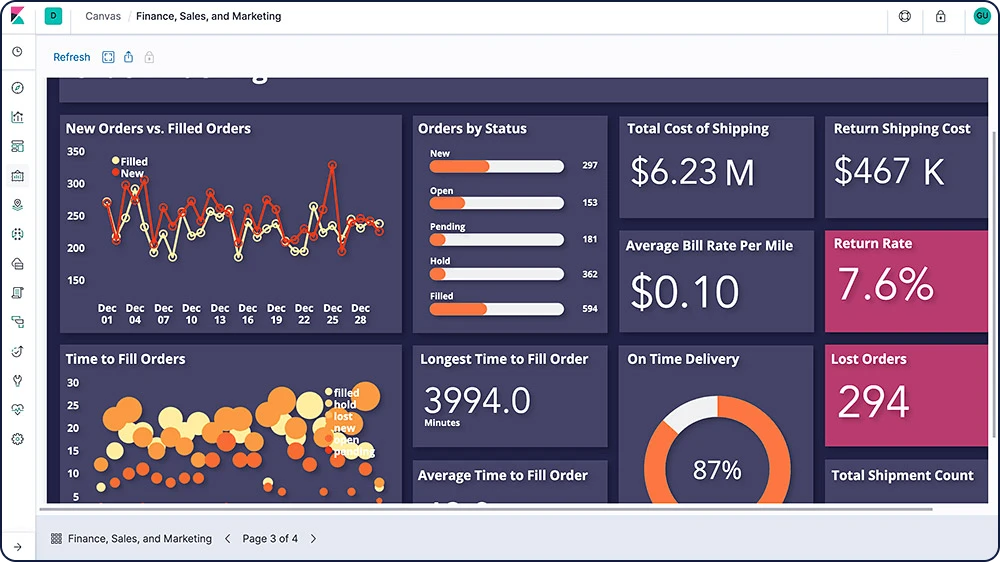Click the share workpad icon
This screenshot has width=1000, height=562.
(x=128, y=57)
